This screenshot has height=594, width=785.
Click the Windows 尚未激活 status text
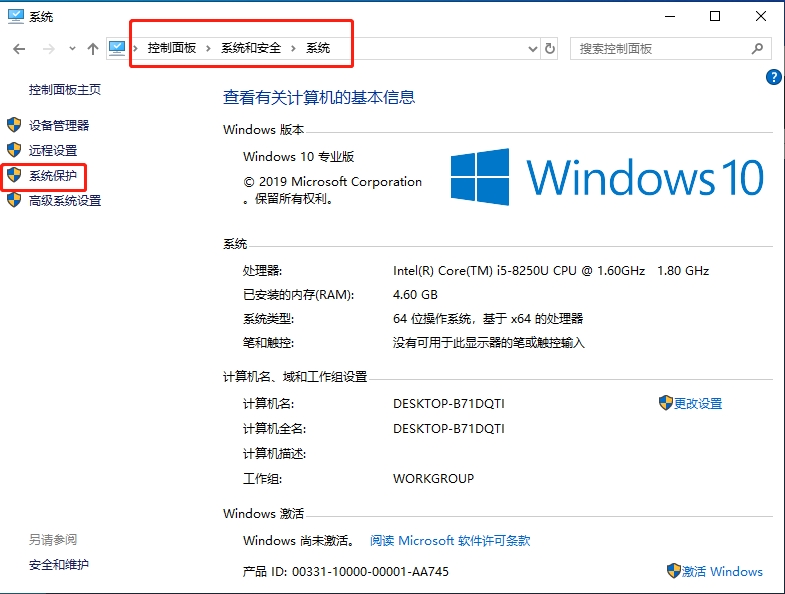pos(299,540)
